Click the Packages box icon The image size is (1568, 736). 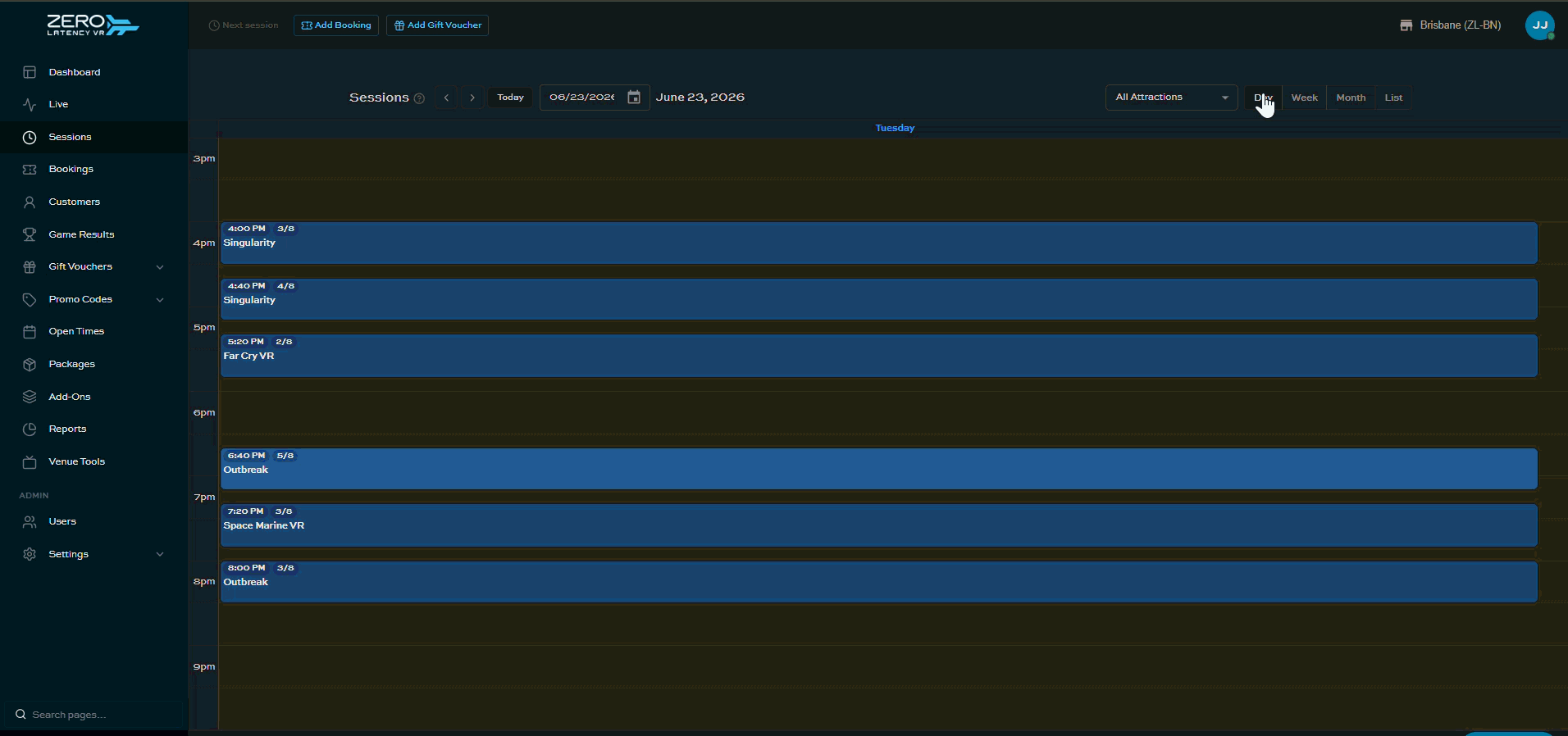click(30, 364)
